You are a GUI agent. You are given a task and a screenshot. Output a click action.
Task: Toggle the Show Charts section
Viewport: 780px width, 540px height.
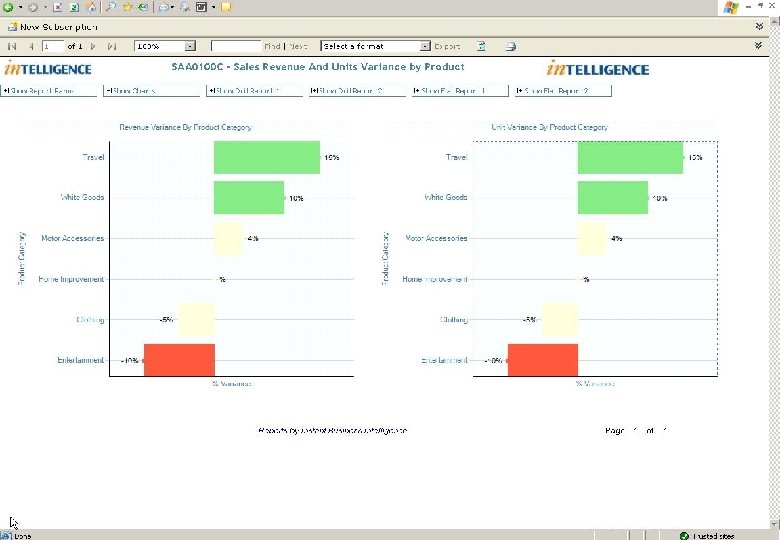151,91
